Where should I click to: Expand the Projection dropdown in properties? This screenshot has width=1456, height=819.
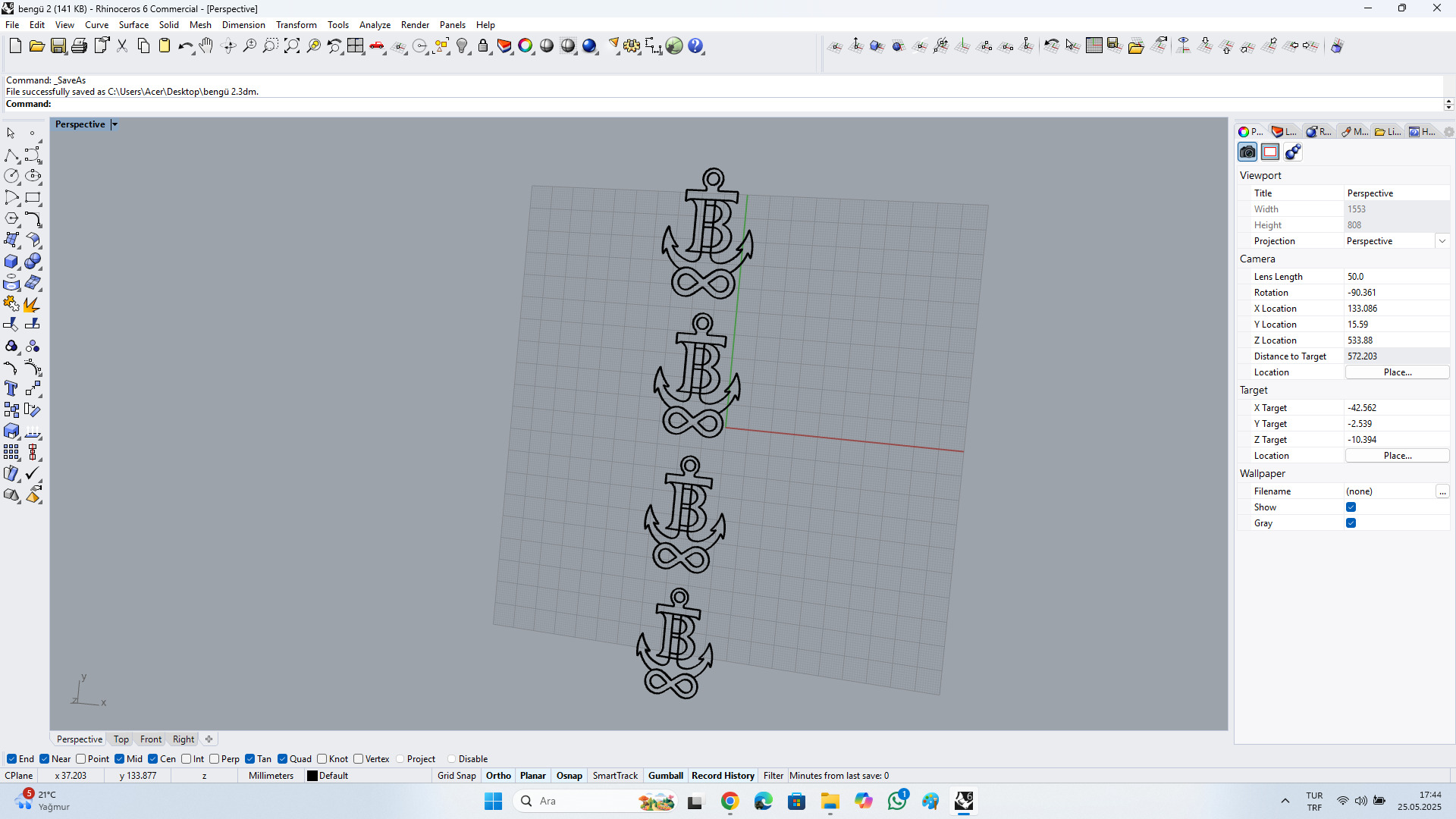pyautogui.click(x=1442, y=241)
